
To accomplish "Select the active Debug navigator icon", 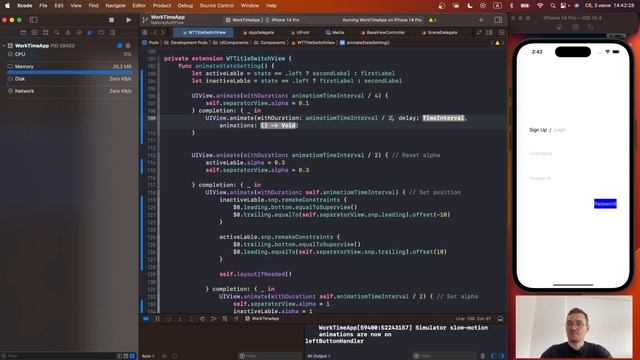I will point(90,33).
